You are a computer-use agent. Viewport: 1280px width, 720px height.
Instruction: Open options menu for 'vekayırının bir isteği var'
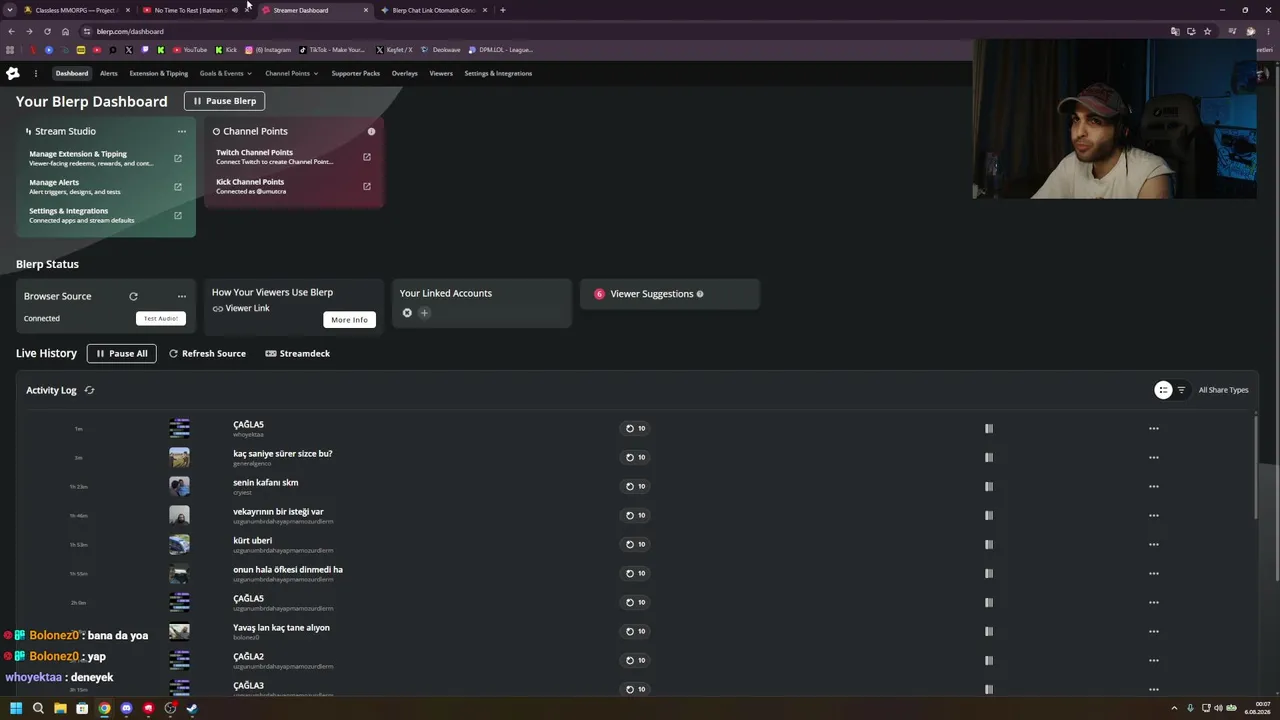(x=1154, y=515)
